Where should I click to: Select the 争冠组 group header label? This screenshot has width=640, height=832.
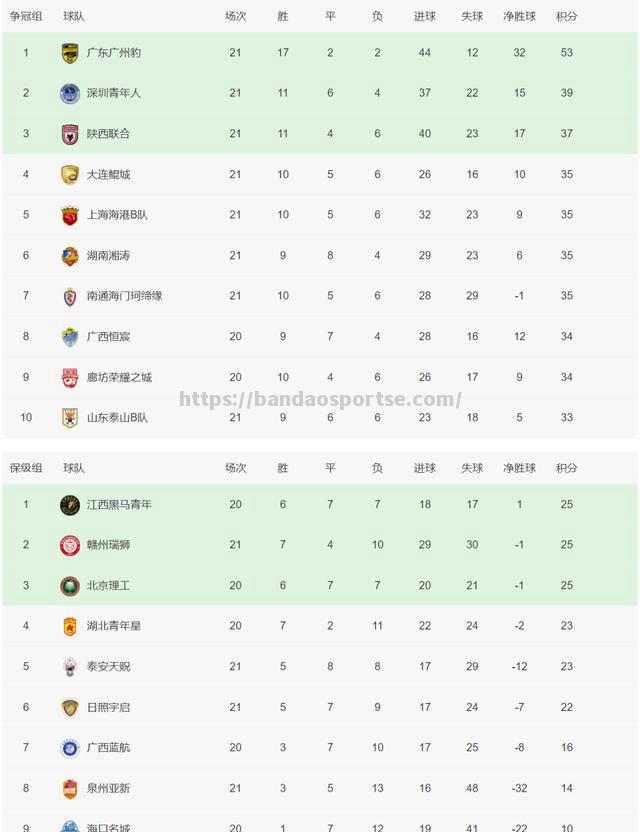pyautogui.click(x=26, y=16)
